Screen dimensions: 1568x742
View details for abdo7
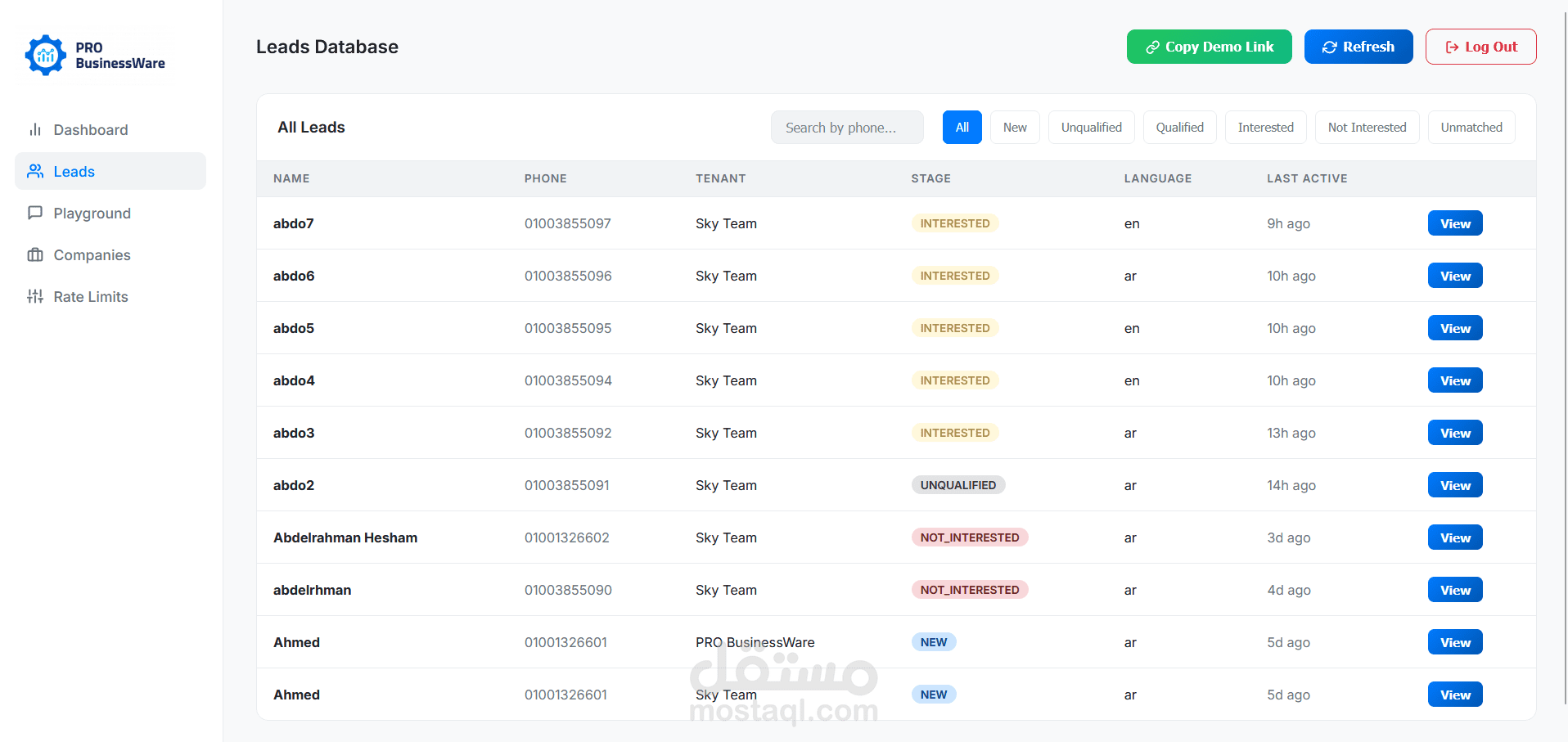coord(1455,223)
